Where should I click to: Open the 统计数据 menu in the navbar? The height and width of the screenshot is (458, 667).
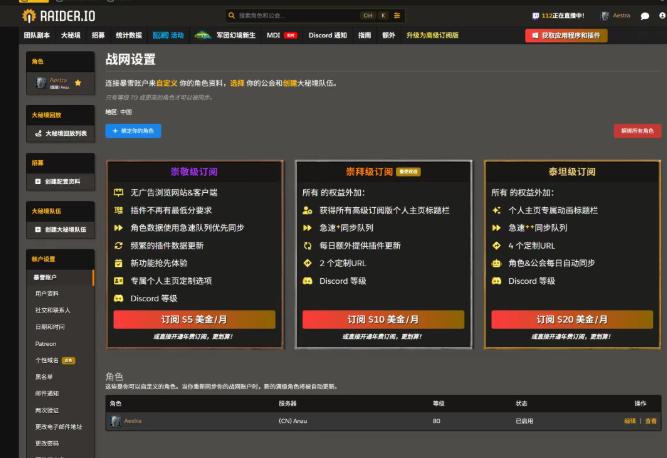(128, 35)
